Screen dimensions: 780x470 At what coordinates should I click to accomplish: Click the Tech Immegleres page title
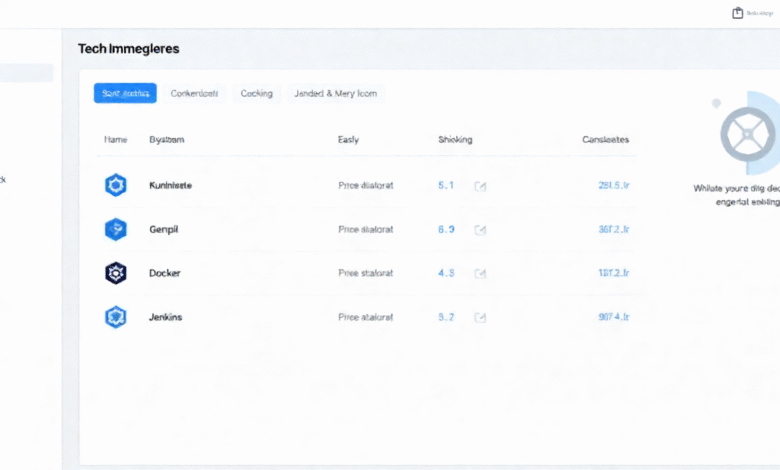[128, 49]
